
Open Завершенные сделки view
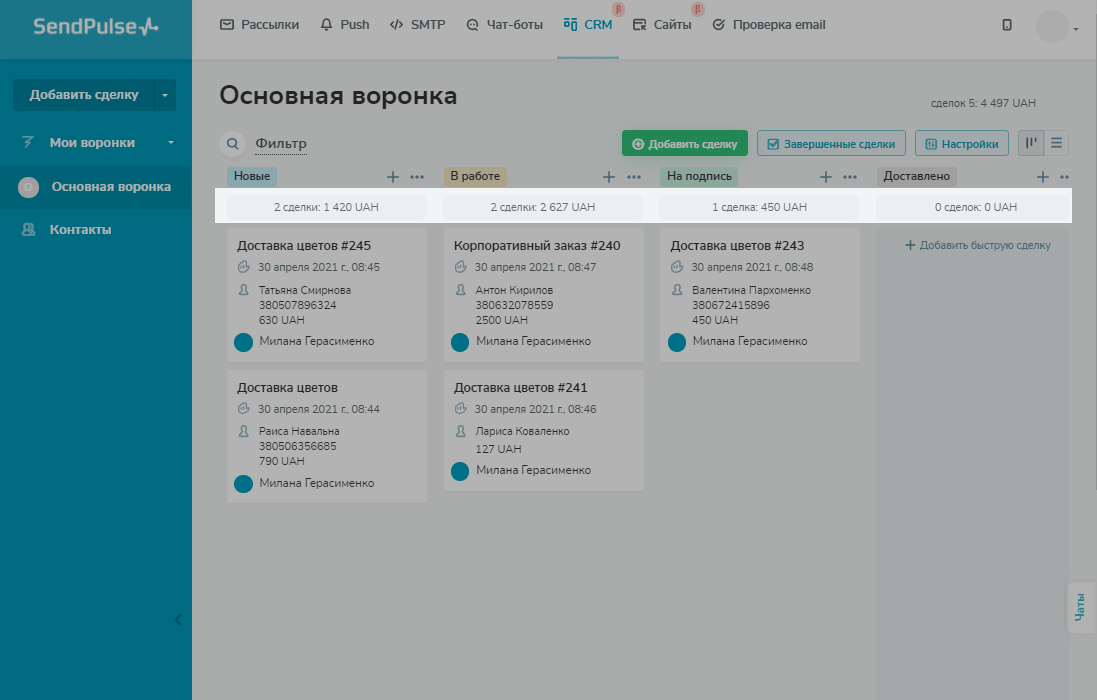(x=831, y=144)
